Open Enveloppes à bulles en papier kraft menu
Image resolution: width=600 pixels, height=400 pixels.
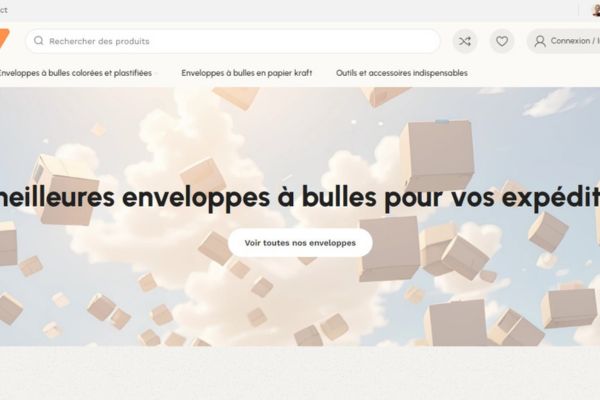click(247, 73)
